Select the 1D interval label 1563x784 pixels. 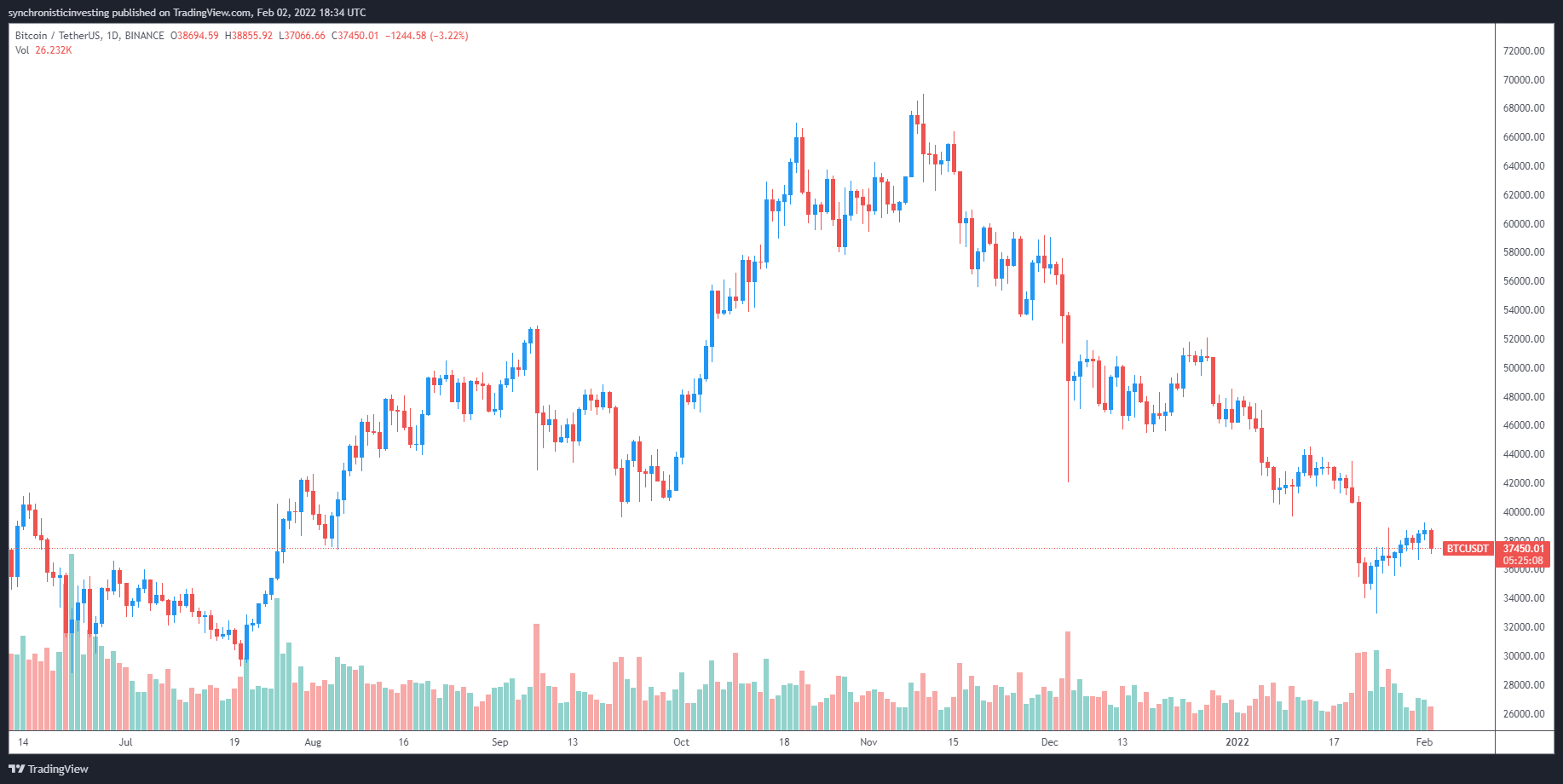(x=112, y=36)
